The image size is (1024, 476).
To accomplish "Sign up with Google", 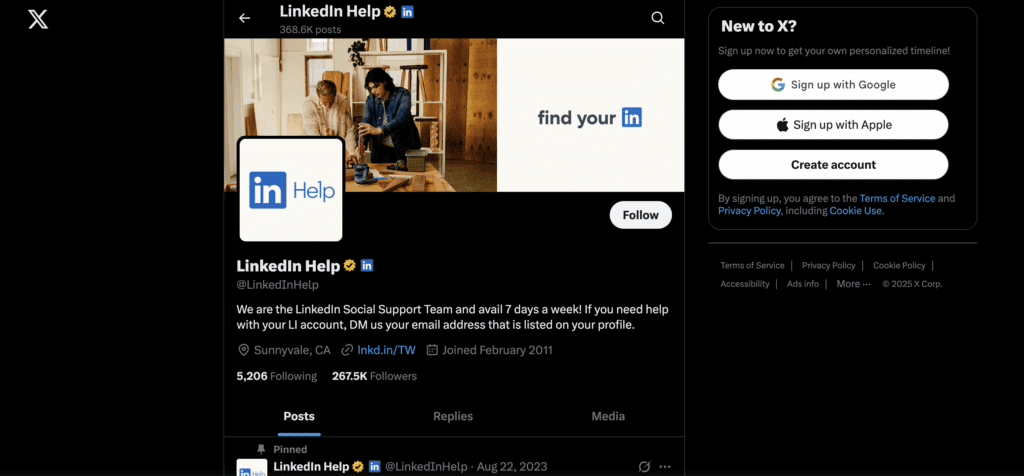I will (x=833, y=85).
